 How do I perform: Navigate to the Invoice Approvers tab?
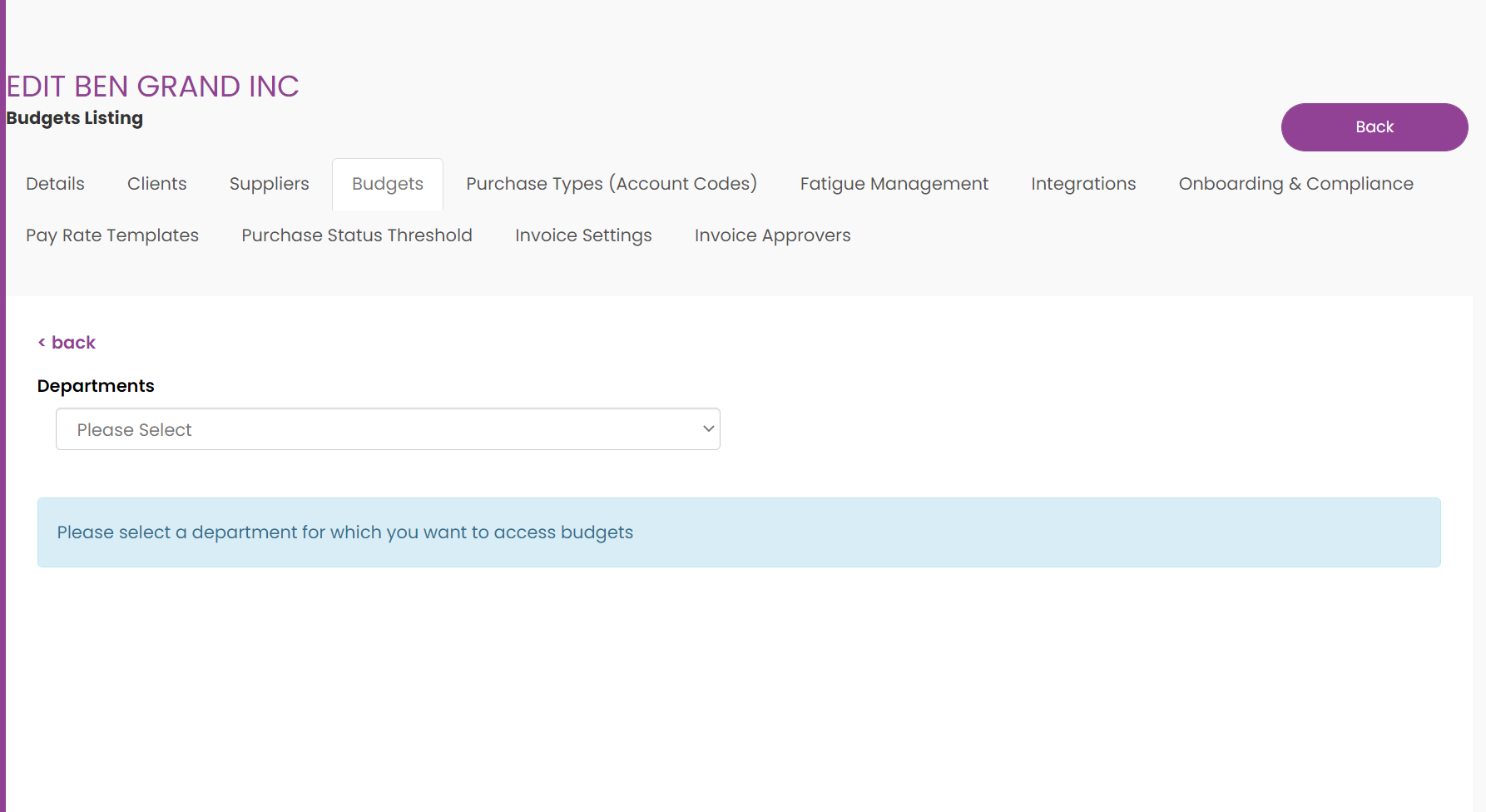tap(771, 235)
